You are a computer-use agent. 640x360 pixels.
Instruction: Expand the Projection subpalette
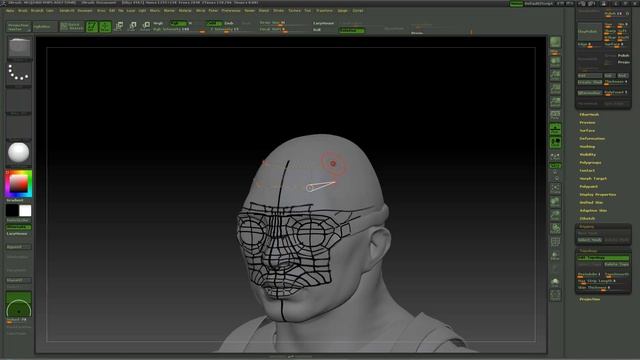coord(590,299)
